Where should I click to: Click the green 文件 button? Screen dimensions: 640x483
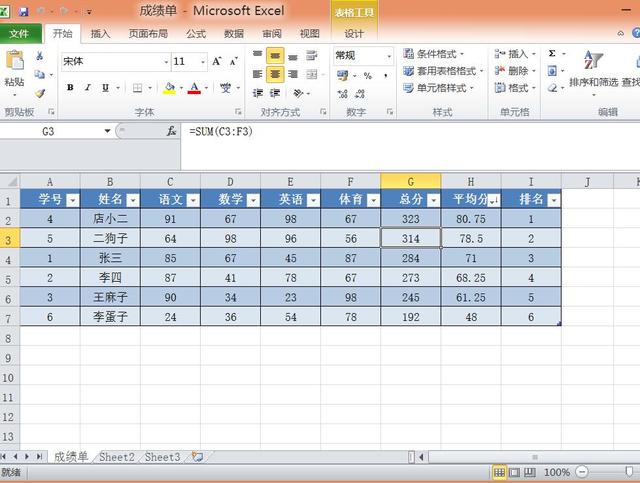(x=20, y=33)
